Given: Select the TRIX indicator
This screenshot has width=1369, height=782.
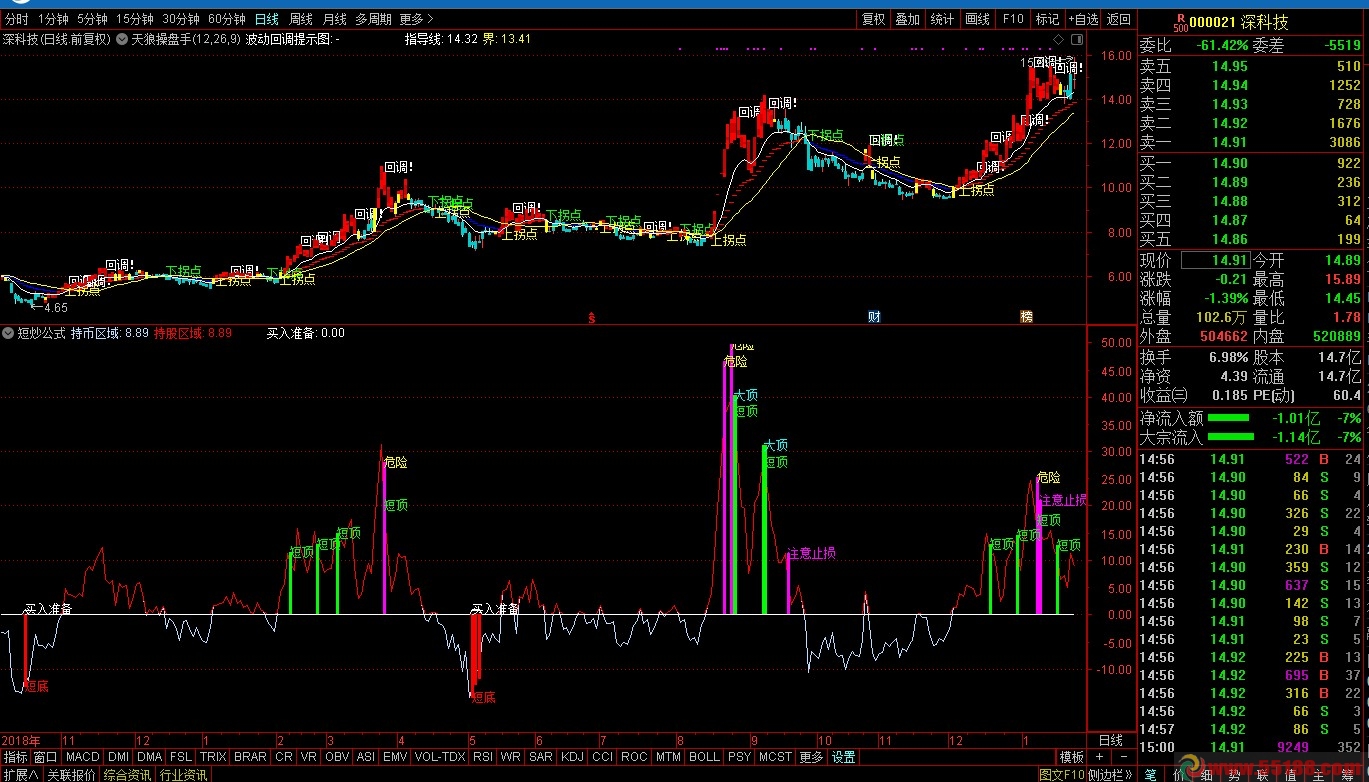Looking at the screenshot, I should pos(213,757).
